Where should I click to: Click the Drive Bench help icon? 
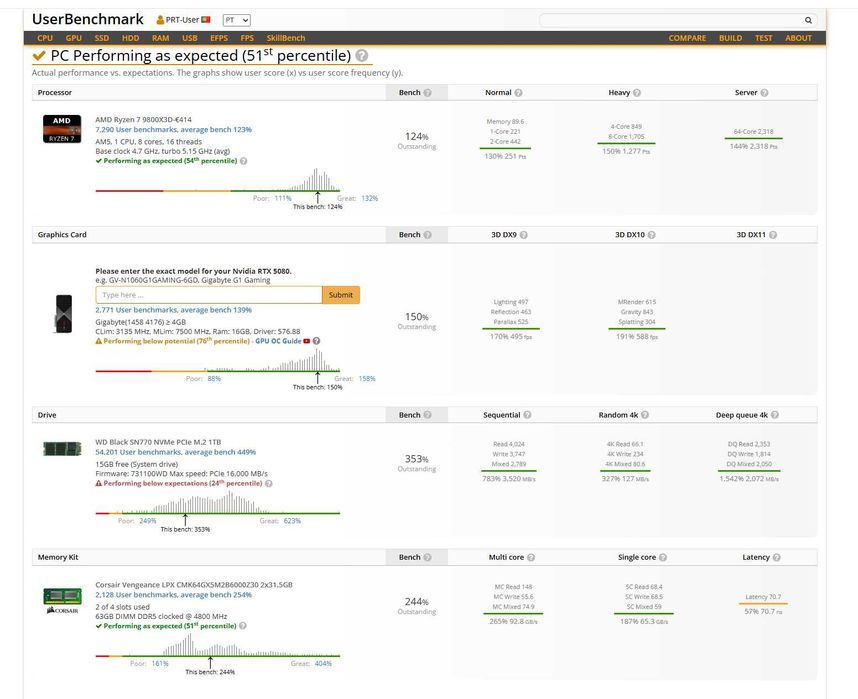427,415
